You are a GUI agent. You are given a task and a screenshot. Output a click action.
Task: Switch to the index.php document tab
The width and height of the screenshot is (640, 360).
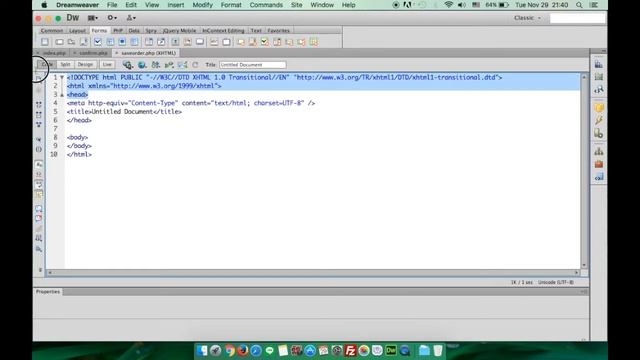pyautogui.click(x=54, y=53)
